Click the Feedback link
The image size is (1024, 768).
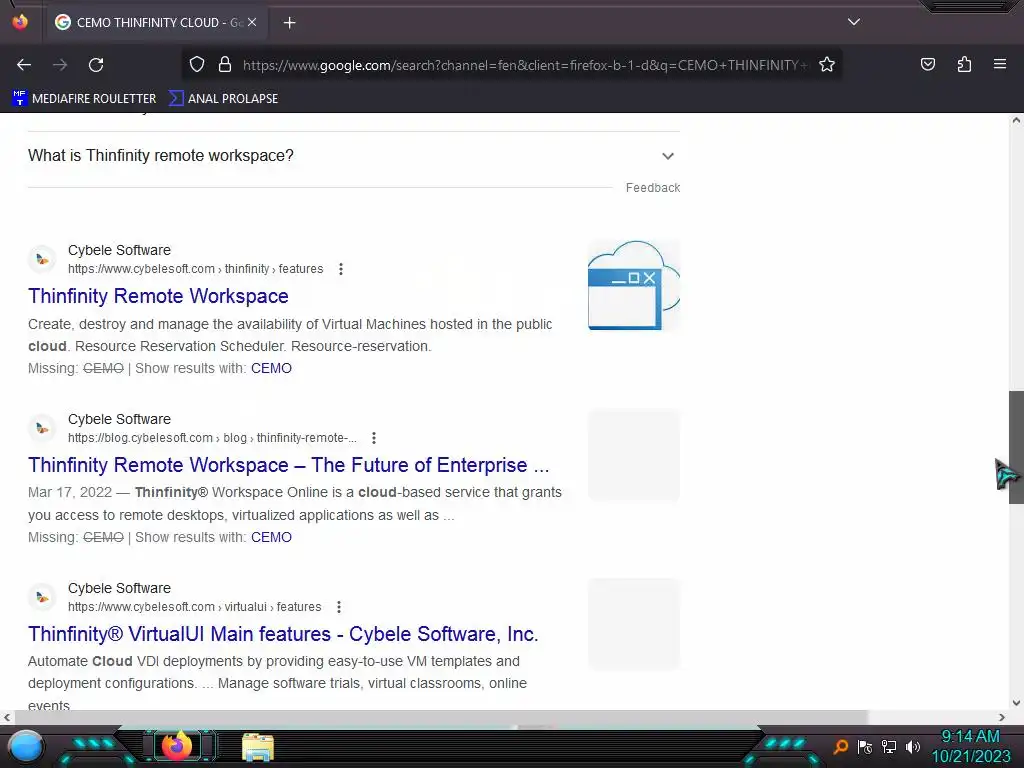tap(652, 188)
